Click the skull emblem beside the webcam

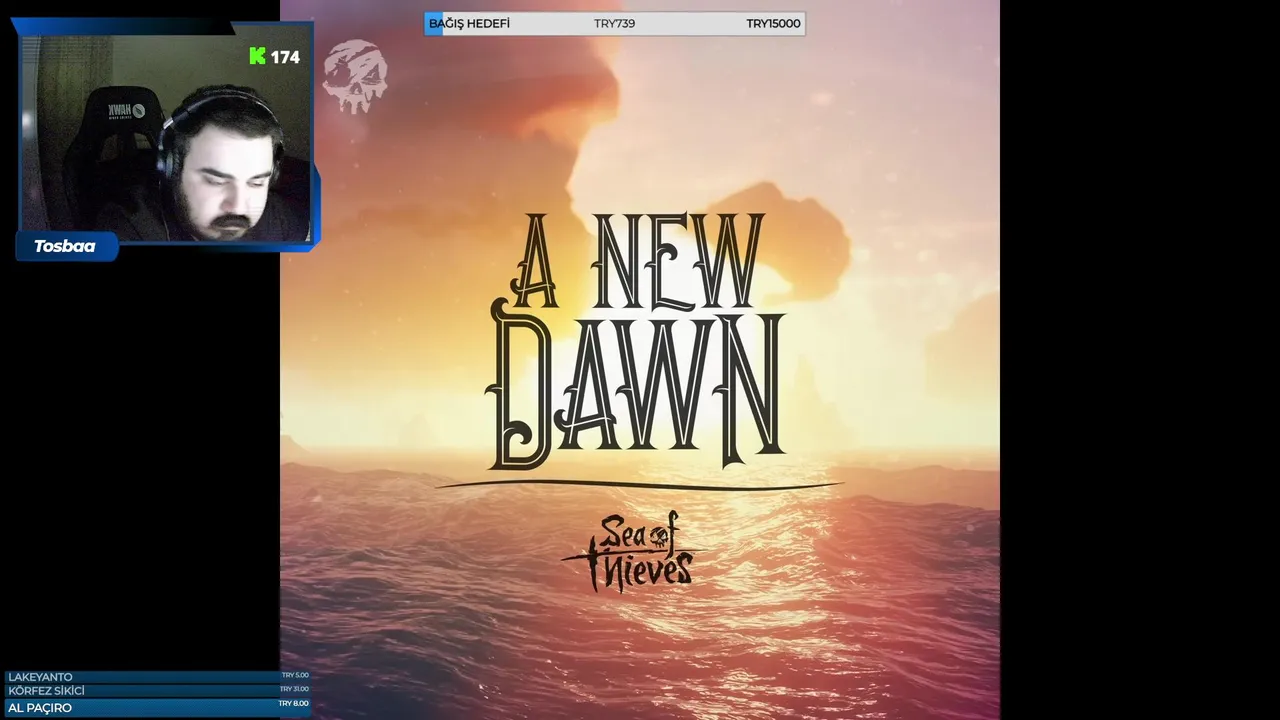pos(355,76)
